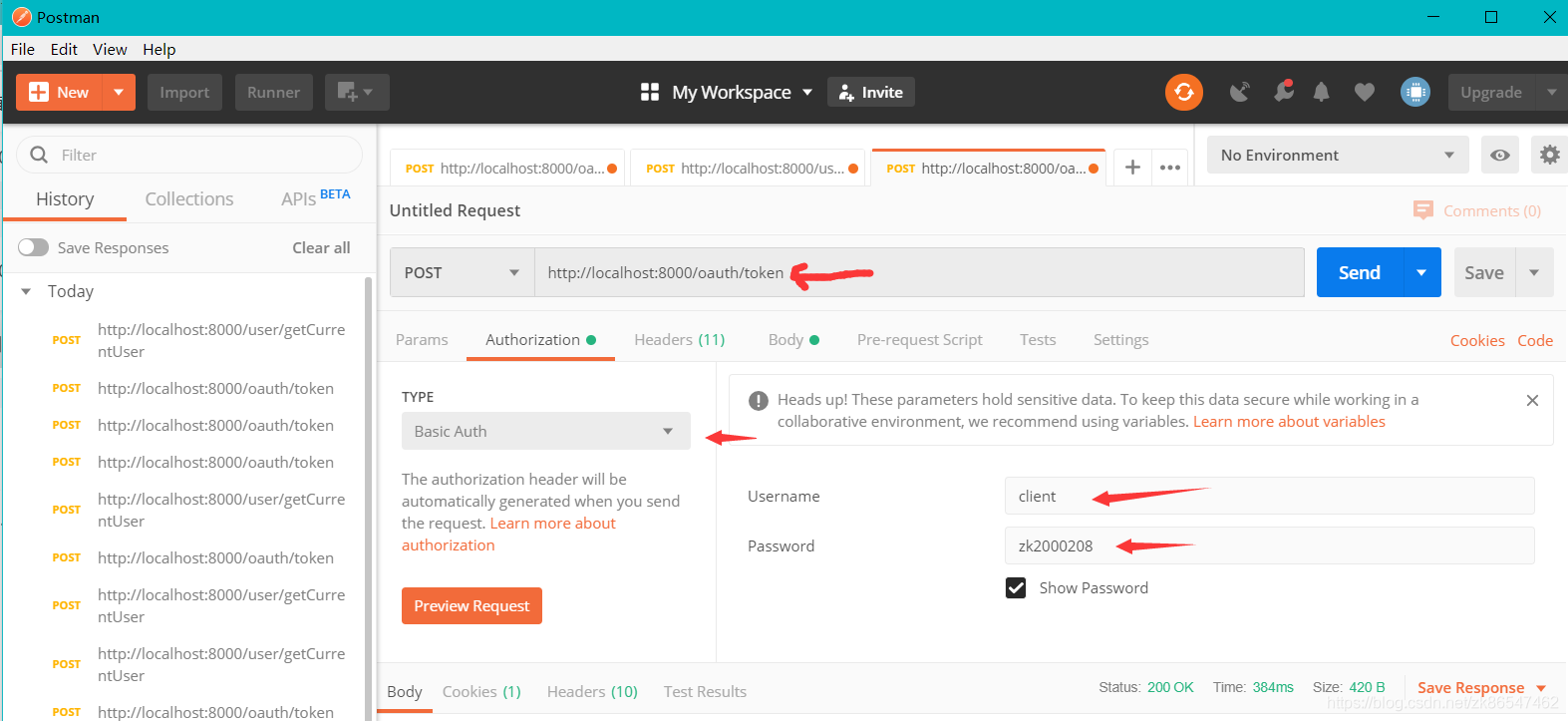Screen dimensions: 1568x721
Task: Click the Filter search field
Action: [x=189, y=155]
